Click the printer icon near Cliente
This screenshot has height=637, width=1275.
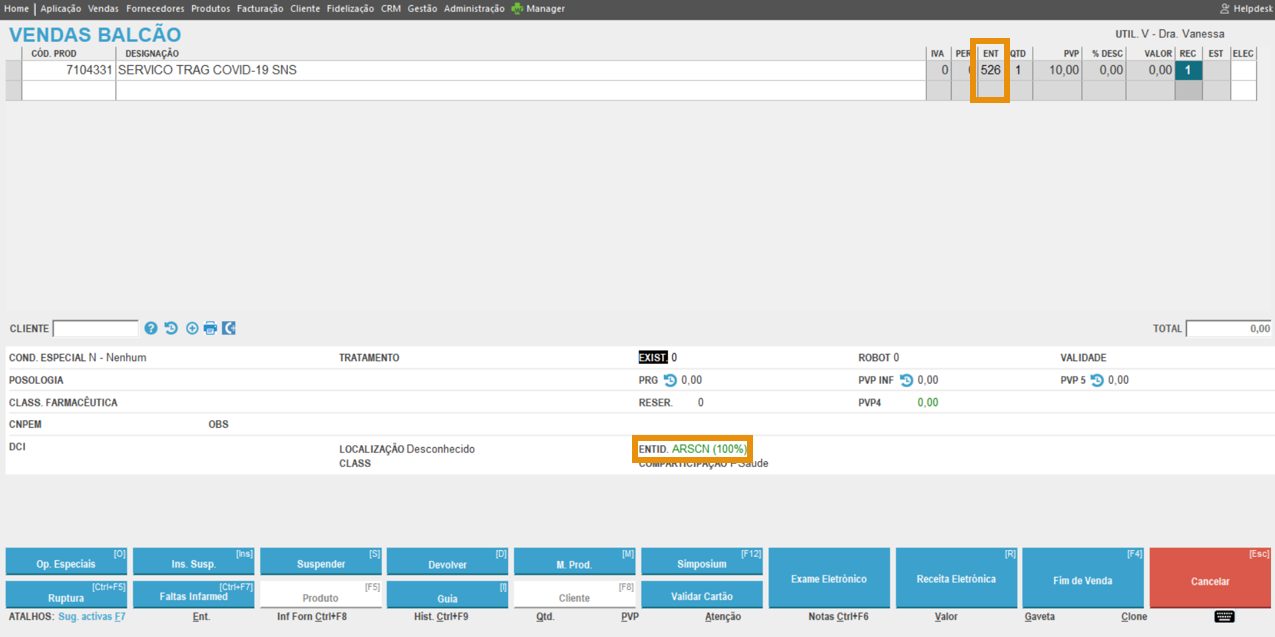[x=210, y=328]
